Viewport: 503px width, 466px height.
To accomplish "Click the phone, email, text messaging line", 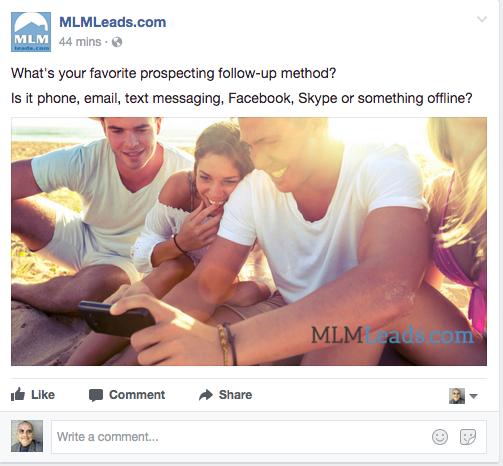I will [x=242, y=98].
